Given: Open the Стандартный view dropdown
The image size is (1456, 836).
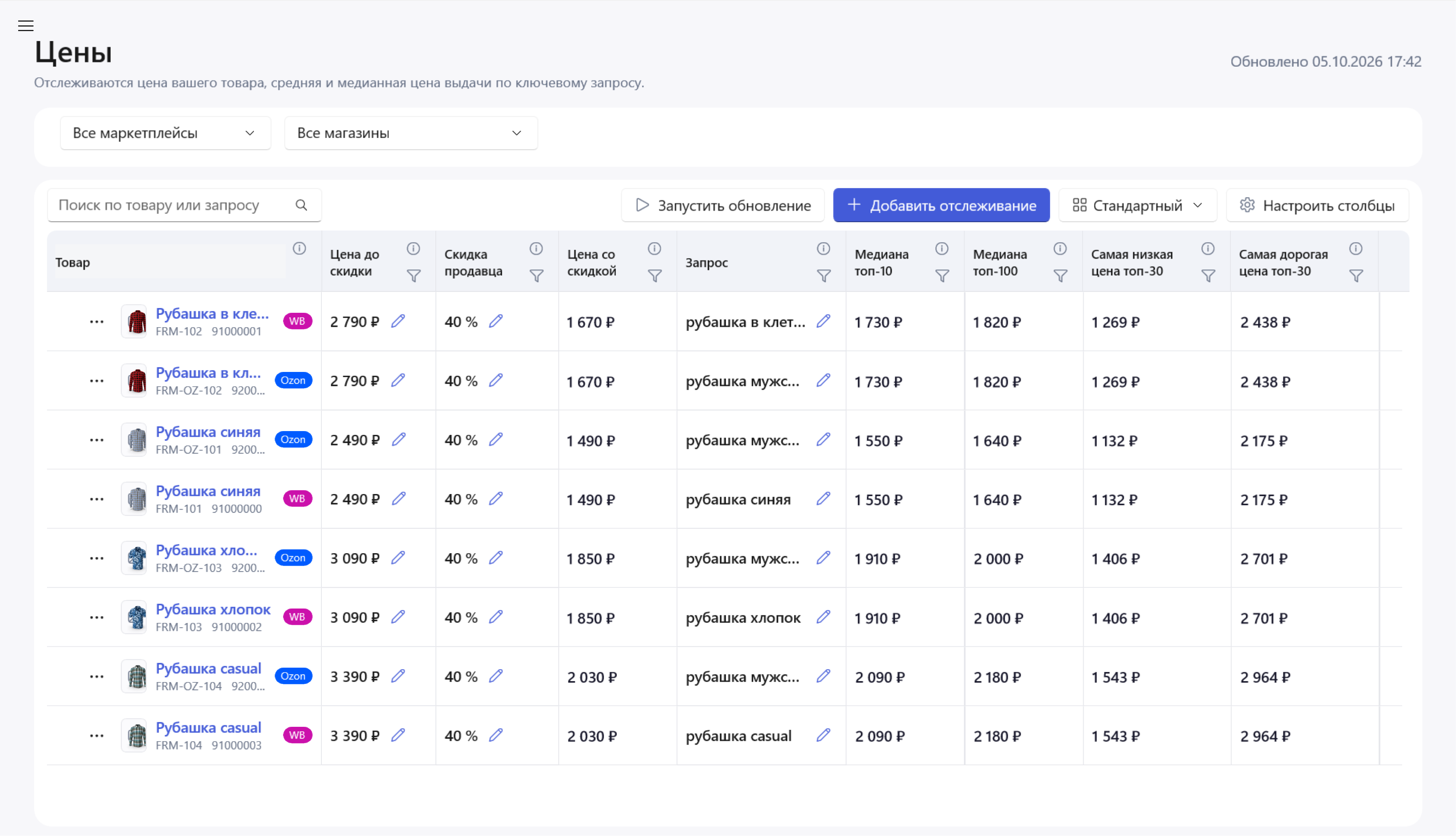Looking at the screenshot, I should click(x=1138, y=205).
